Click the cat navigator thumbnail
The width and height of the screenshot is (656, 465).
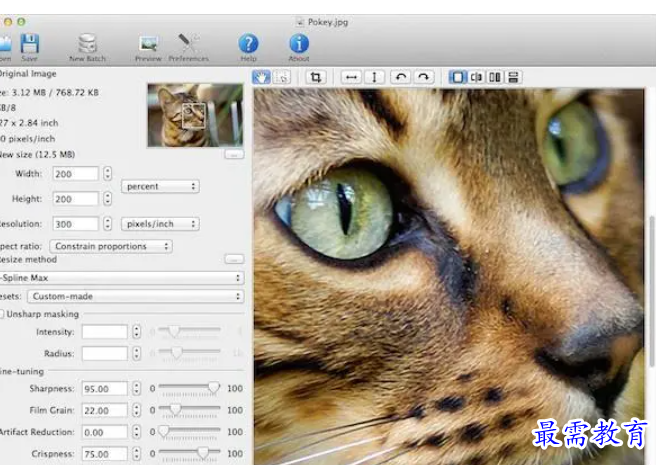point(195,115)
